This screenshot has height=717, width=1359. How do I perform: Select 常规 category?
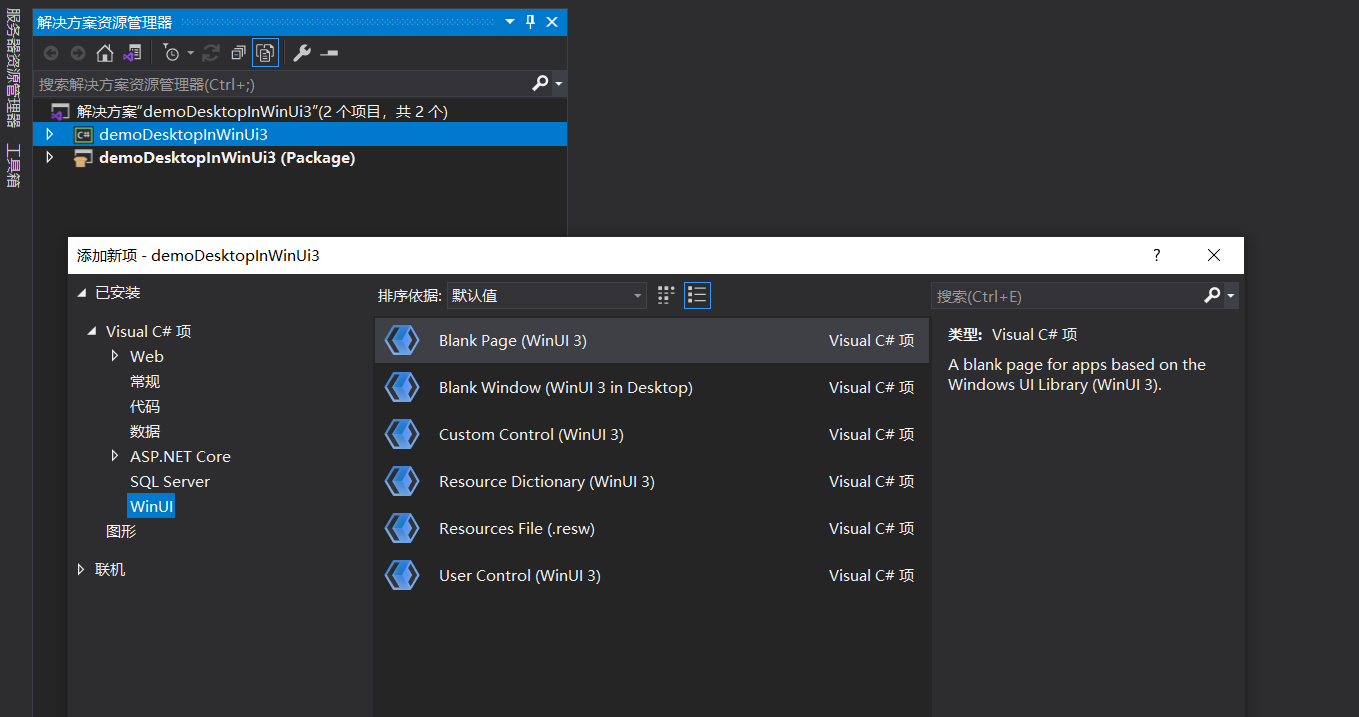coord(145,381)
